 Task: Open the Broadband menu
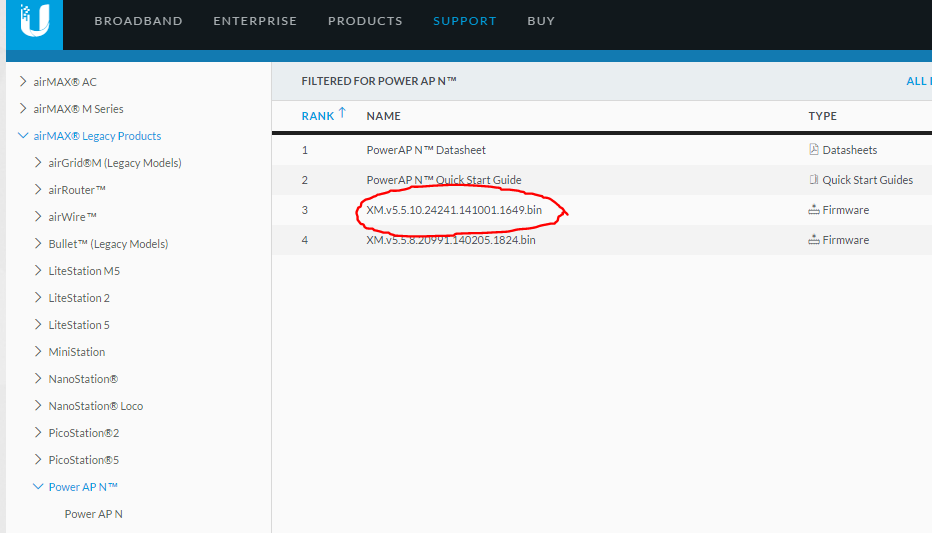point(138,21)
